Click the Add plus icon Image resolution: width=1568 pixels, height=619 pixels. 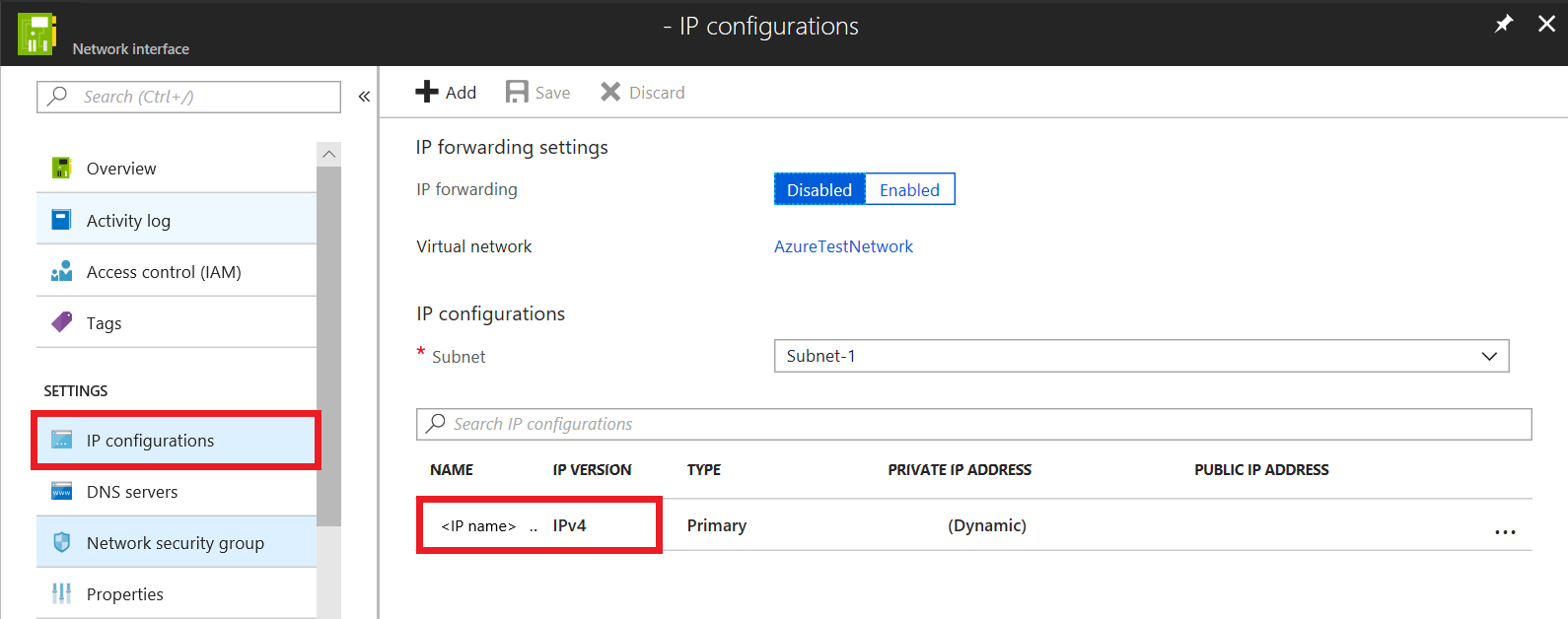pyautogui.click(x=427, y=92)
